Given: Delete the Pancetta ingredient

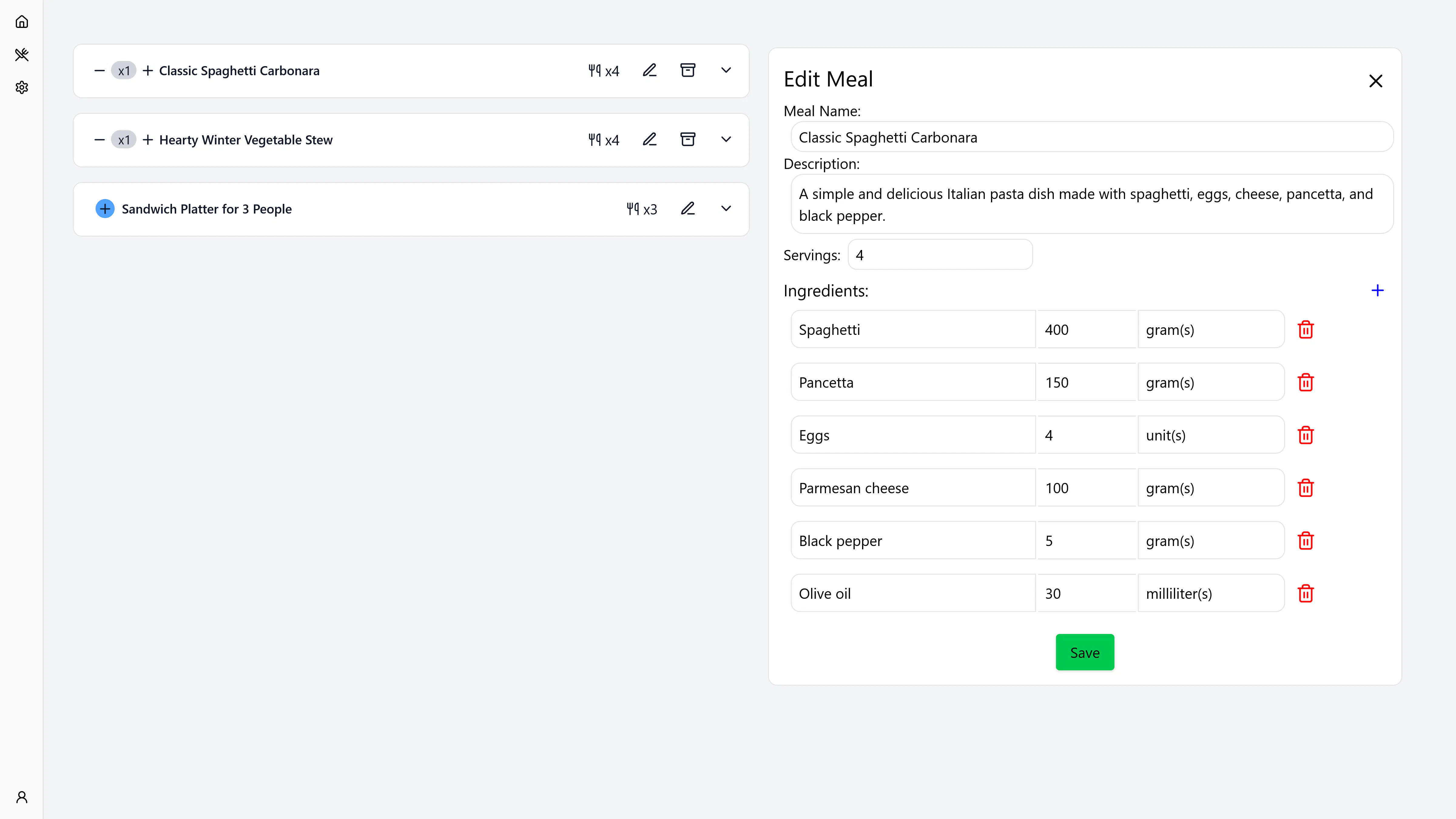Looking at the screenshot, I should point(1305,382).
